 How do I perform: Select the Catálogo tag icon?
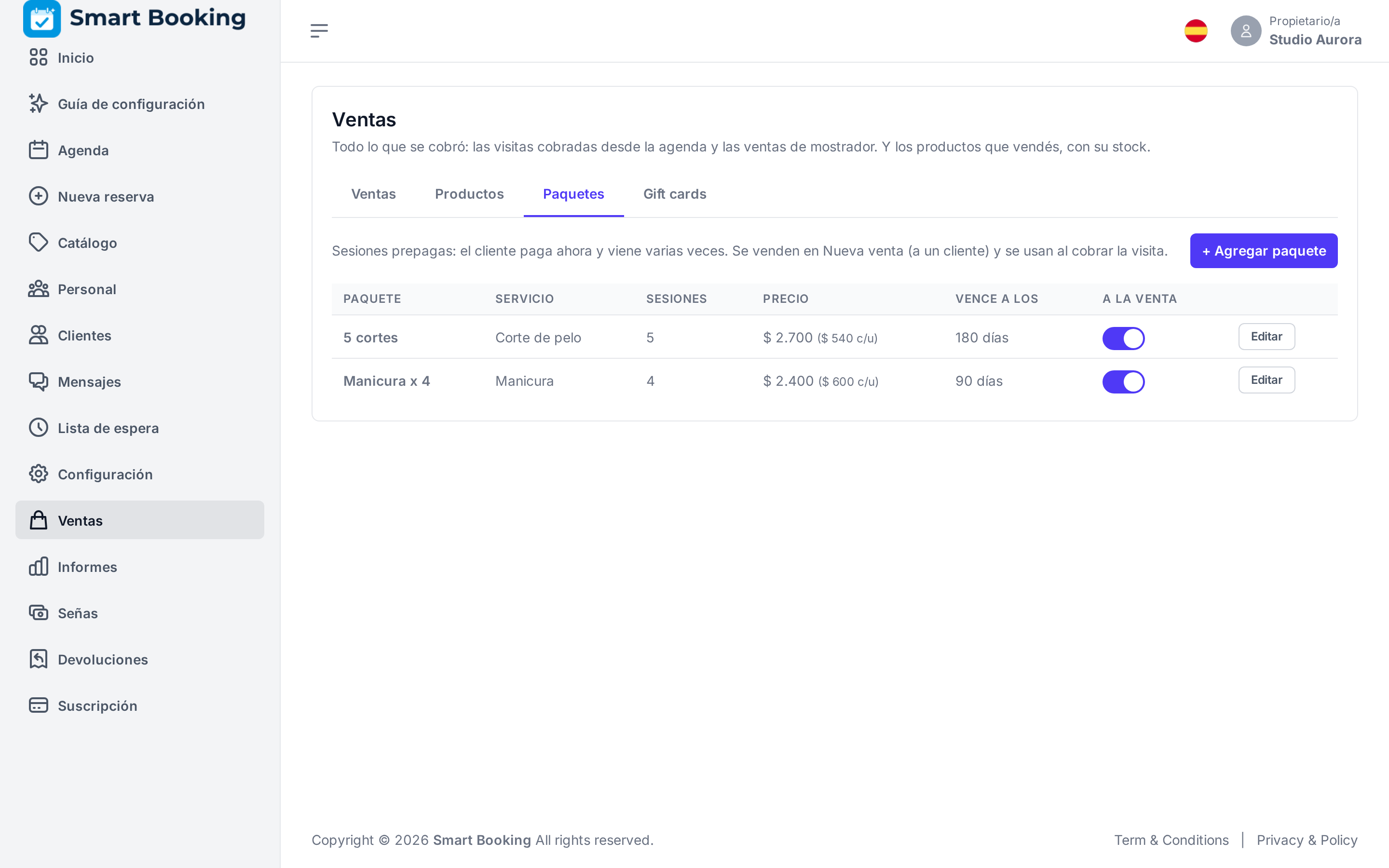39,242
